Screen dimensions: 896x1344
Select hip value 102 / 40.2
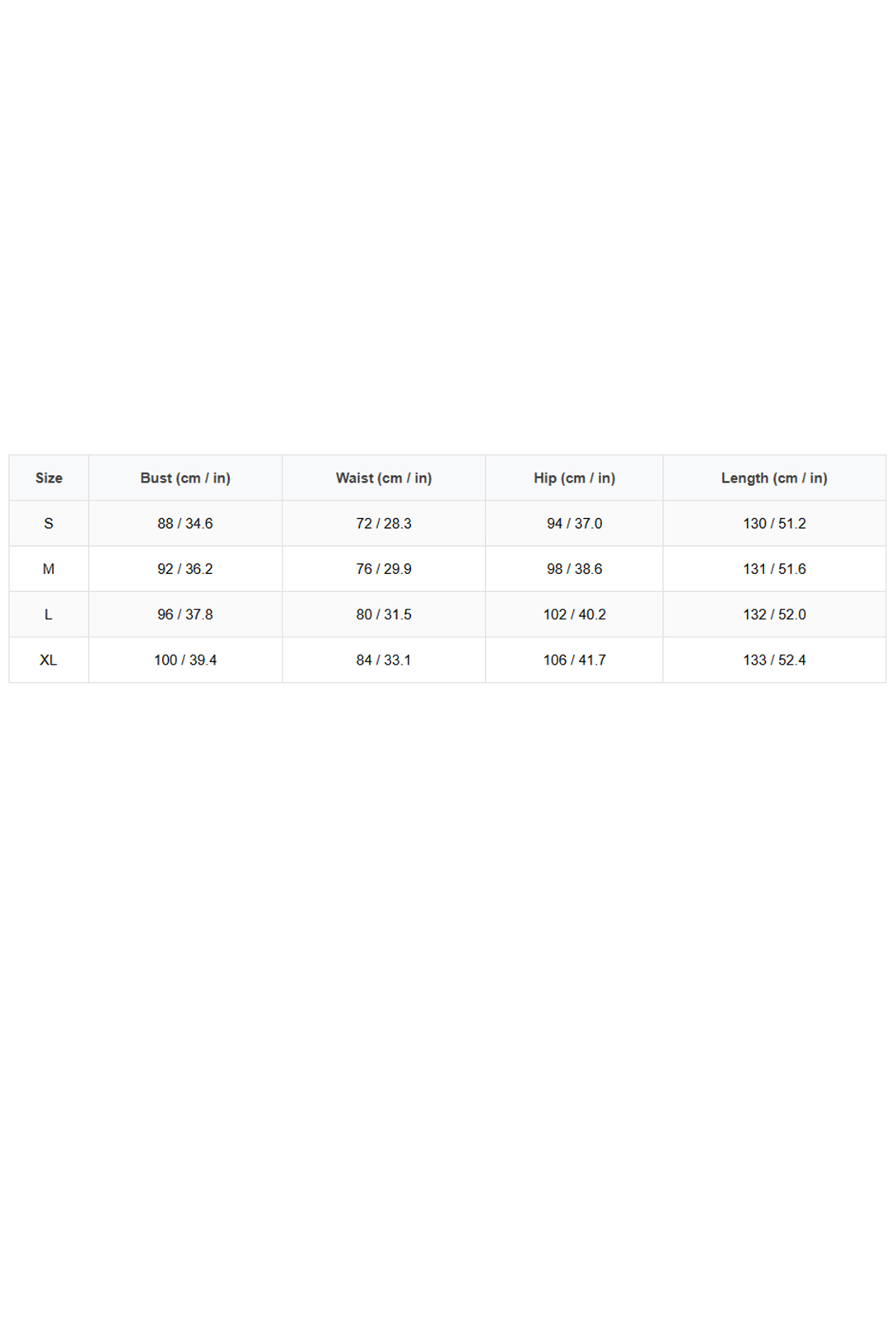[574, 614]
